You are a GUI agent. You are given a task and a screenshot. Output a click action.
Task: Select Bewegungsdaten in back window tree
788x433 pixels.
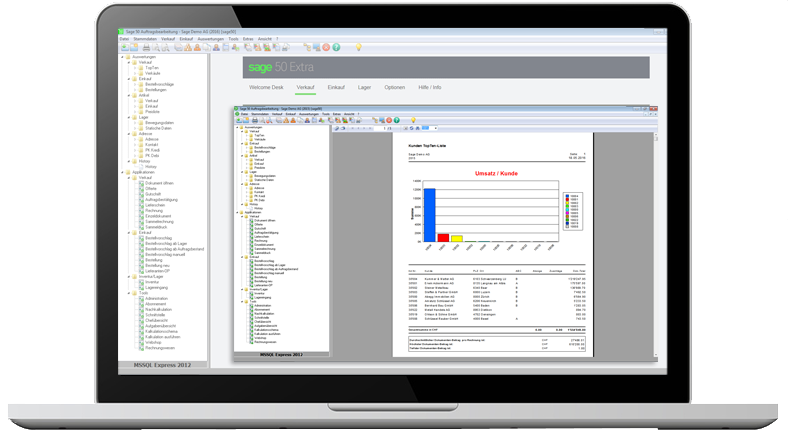[x=159, y=123]
